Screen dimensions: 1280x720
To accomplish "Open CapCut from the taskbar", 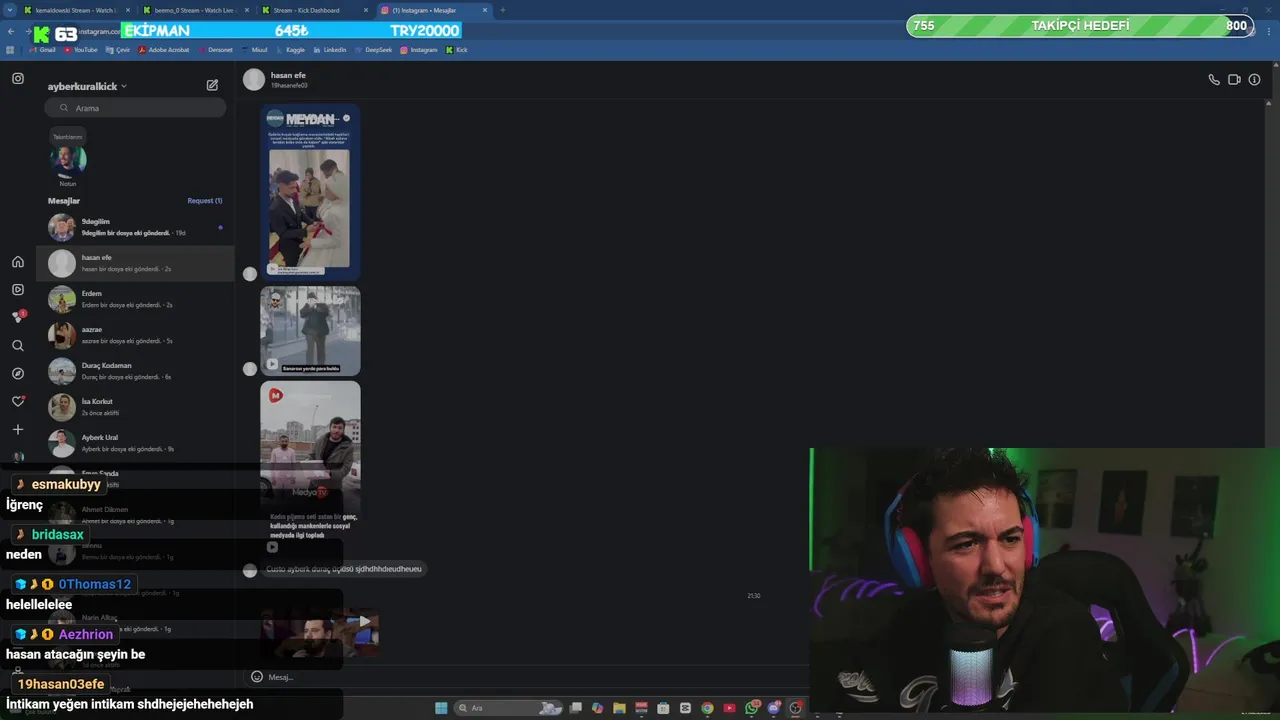I will tap(685, 708).
